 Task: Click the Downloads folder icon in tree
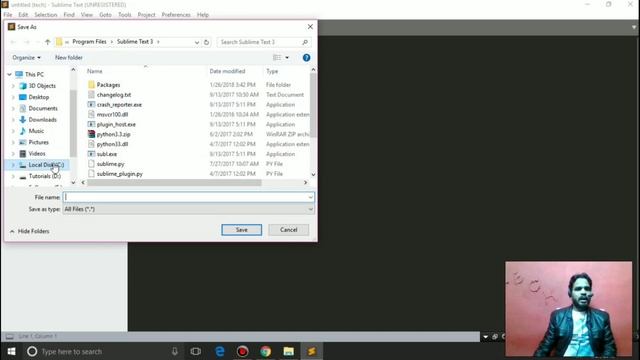pos(23,120)
